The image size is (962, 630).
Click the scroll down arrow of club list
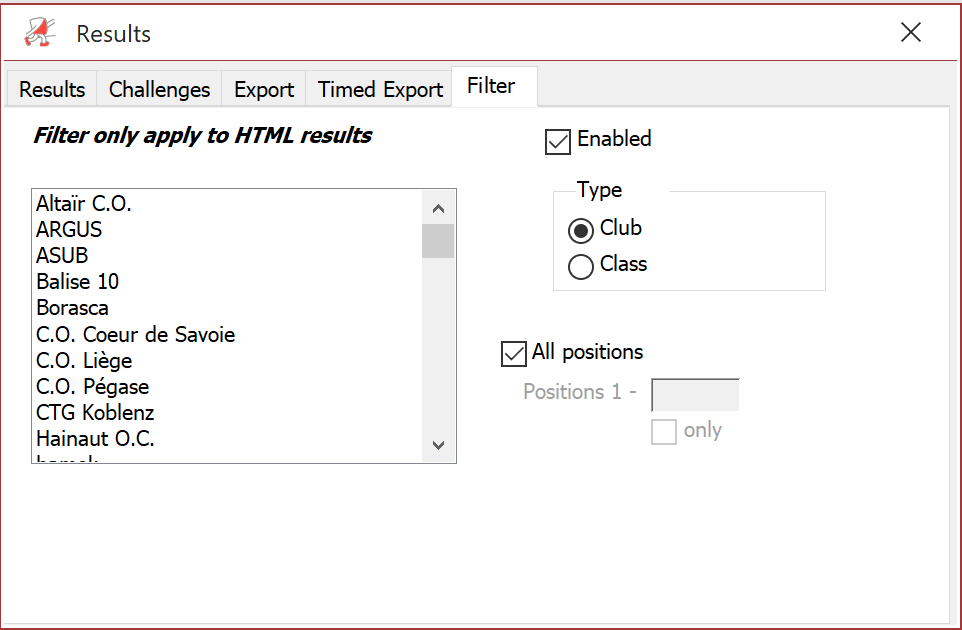tap(438, 445)
